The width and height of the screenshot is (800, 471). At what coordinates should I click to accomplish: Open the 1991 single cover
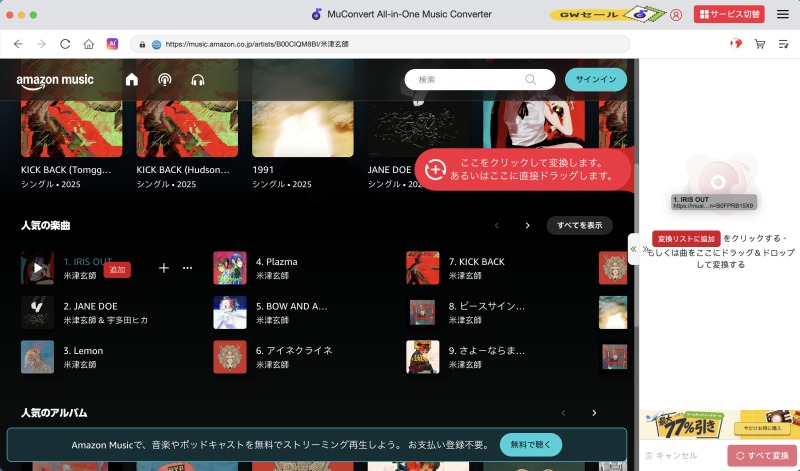[303, 129]
